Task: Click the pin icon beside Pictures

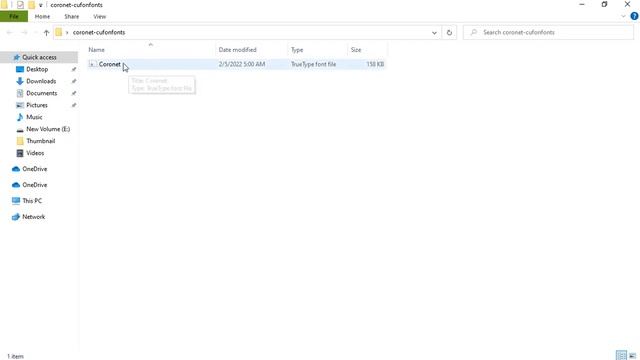Action: [74, 105]
